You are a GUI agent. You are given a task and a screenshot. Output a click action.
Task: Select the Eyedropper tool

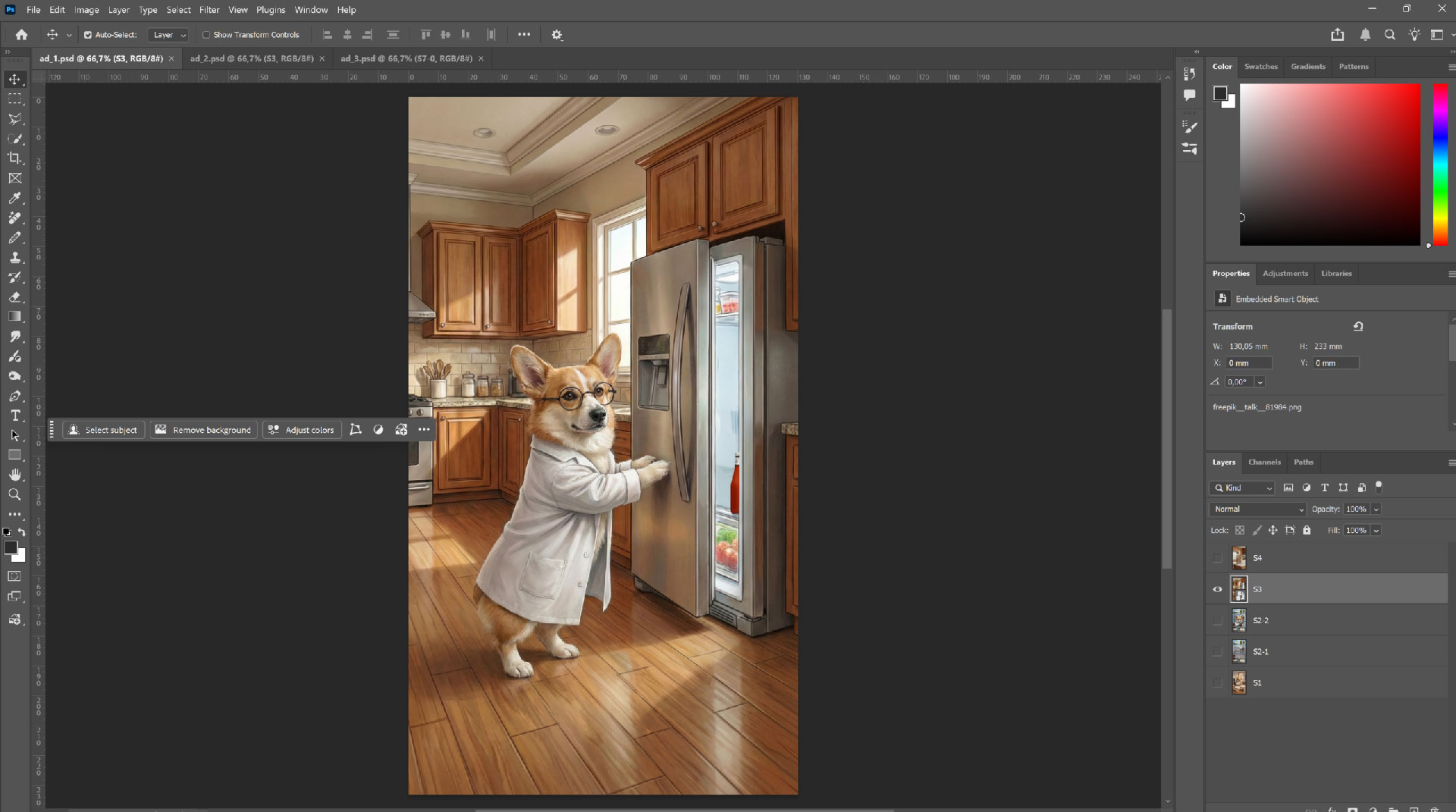point(15,199)
